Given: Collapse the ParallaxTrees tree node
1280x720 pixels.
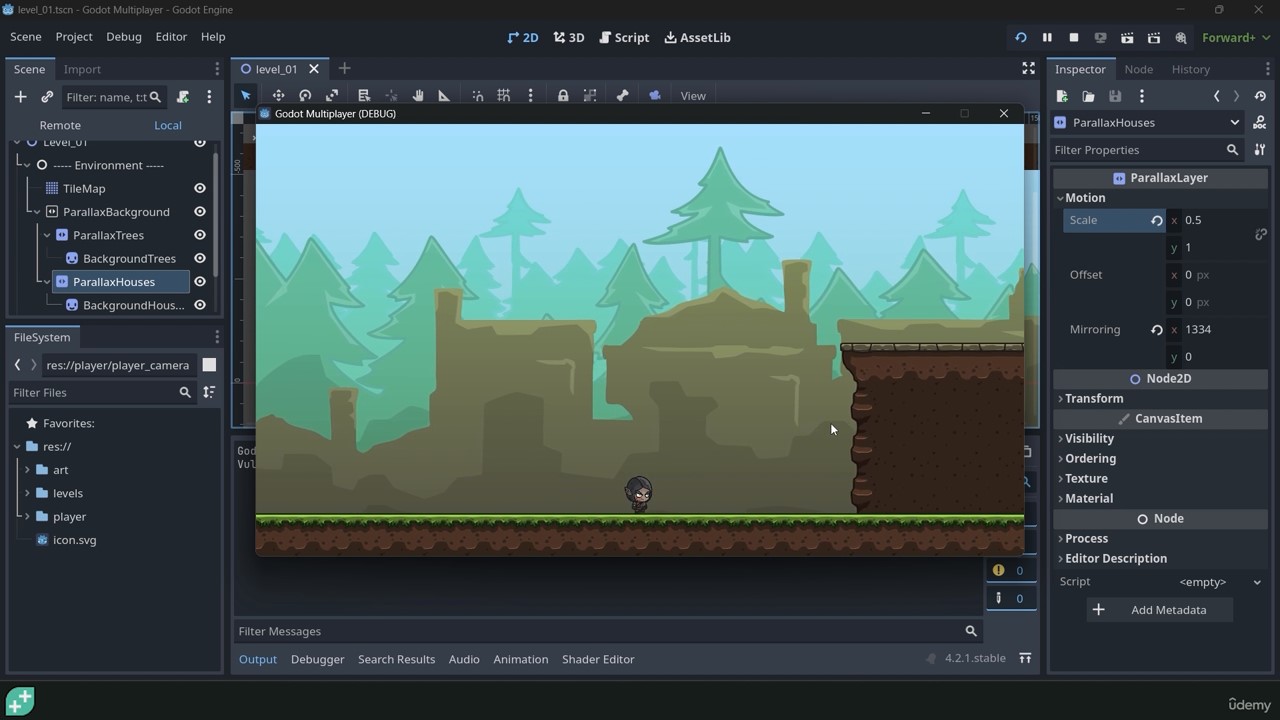Looking at the screenshot, I should (x=47, y=235).
